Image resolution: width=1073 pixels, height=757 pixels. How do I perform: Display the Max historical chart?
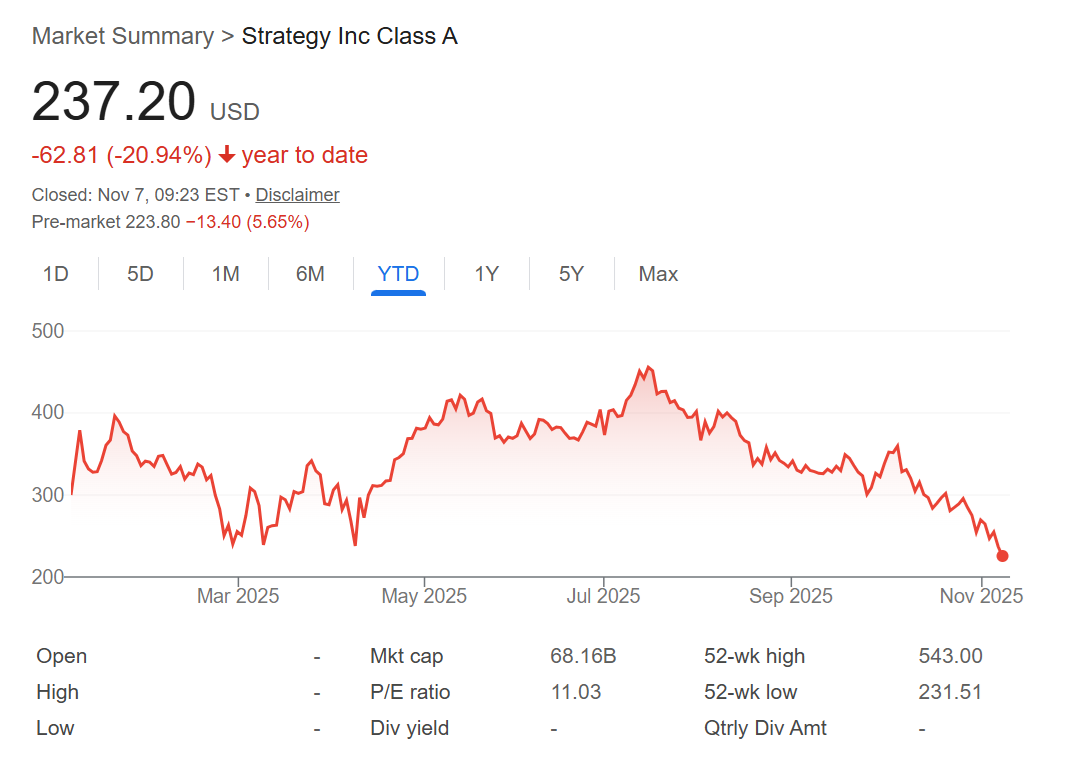pyautogui.click(x=658, y=273)
